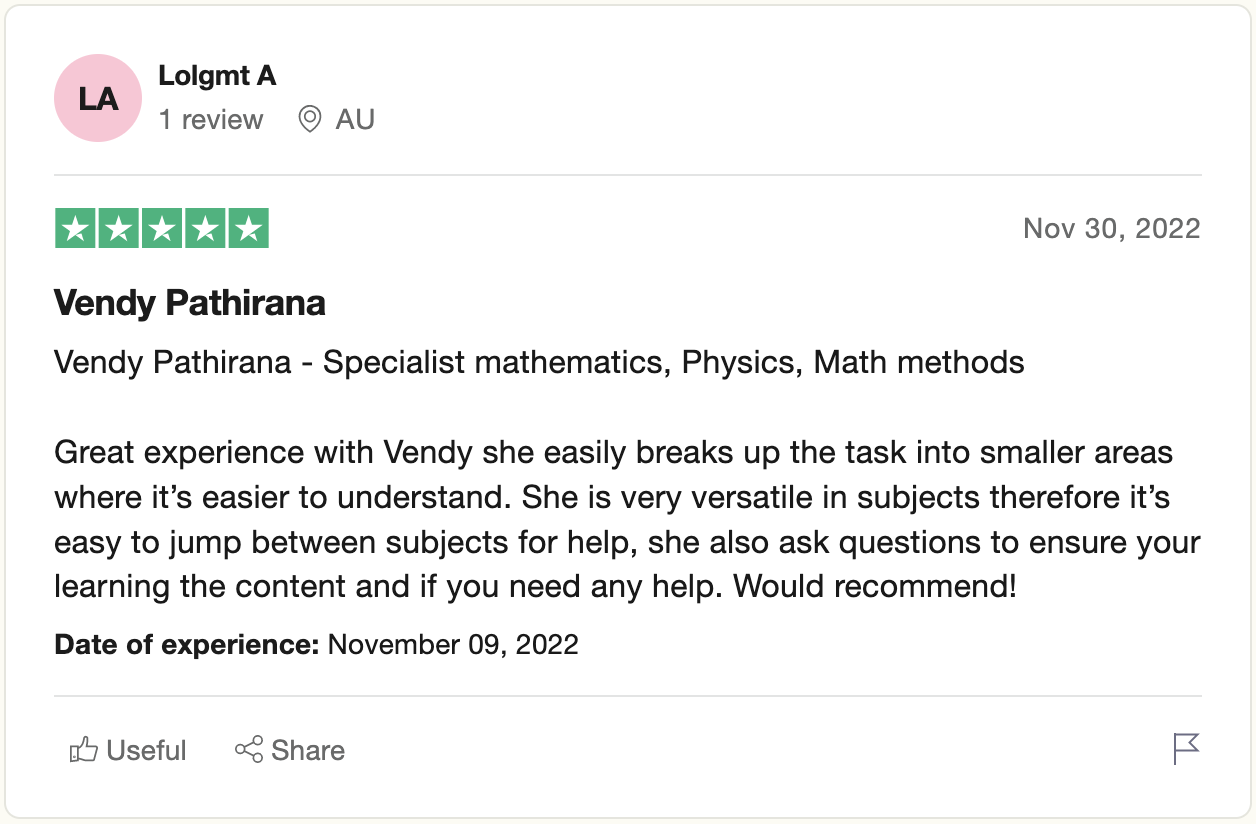1256x824 pixels.
Task: Flag this review using the flag icon
Action: point(1186,749)
